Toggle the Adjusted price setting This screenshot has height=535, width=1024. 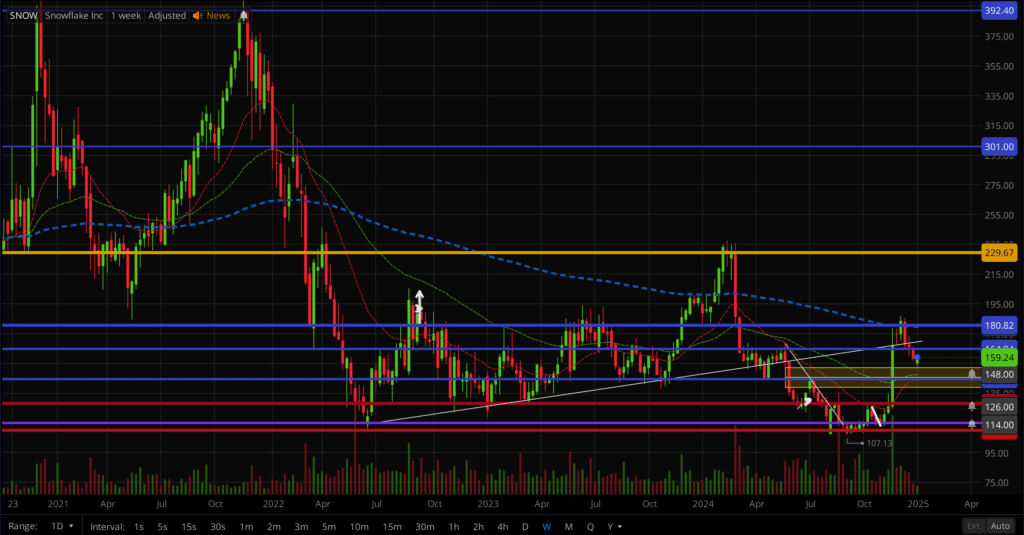point(167,16)
